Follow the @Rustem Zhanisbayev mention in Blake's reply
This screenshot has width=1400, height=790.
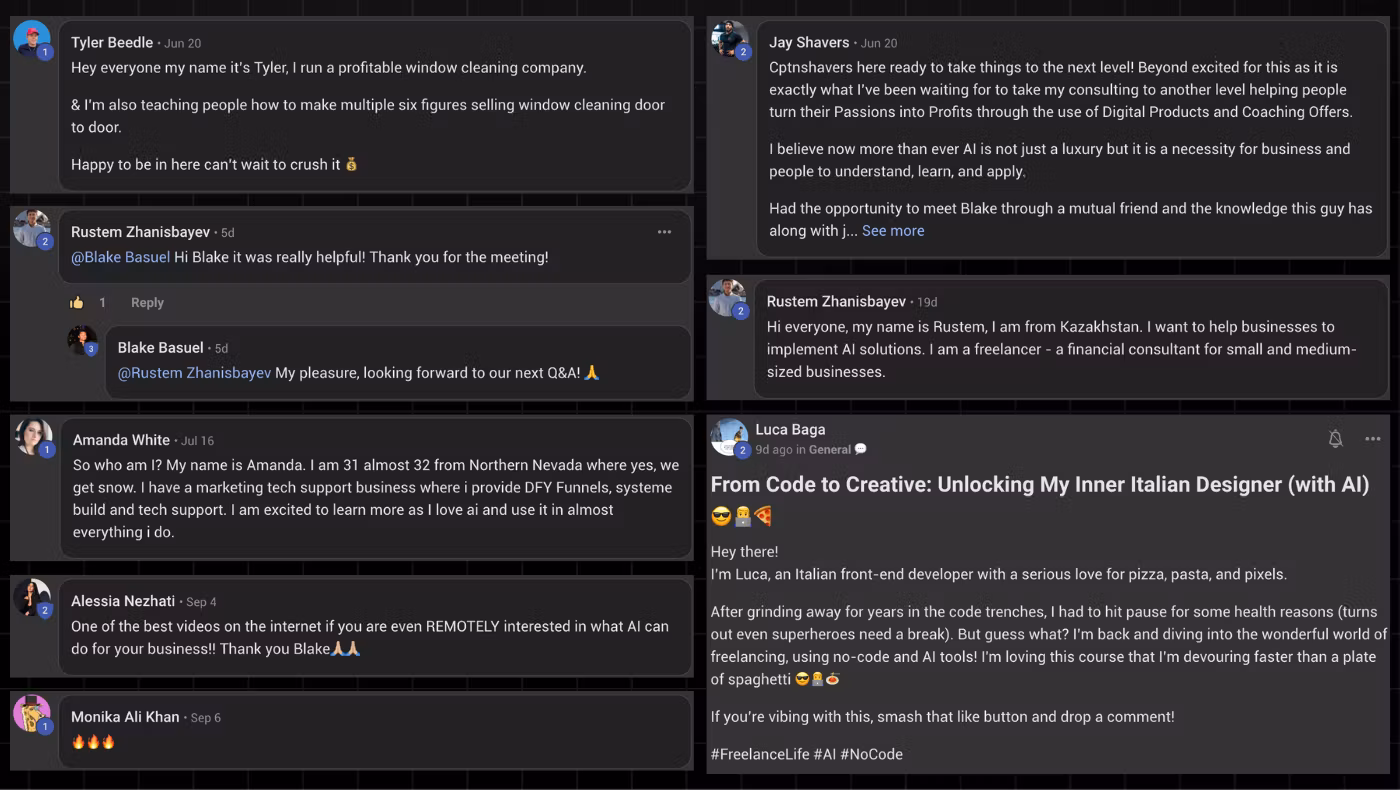point(194,373)
